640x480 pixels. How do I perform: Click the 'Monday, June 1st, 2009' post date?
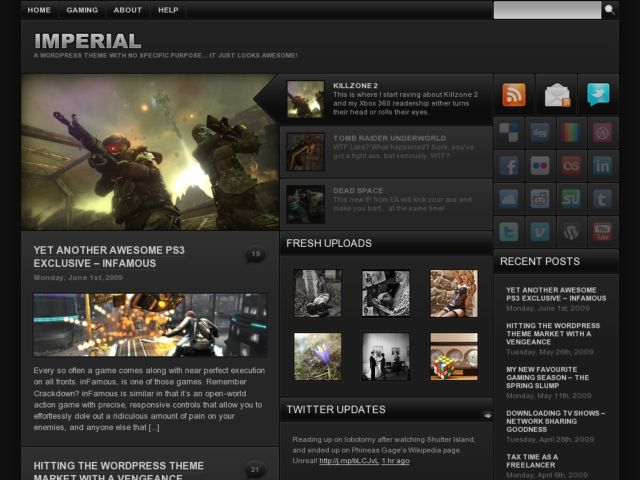click(78, 278)
